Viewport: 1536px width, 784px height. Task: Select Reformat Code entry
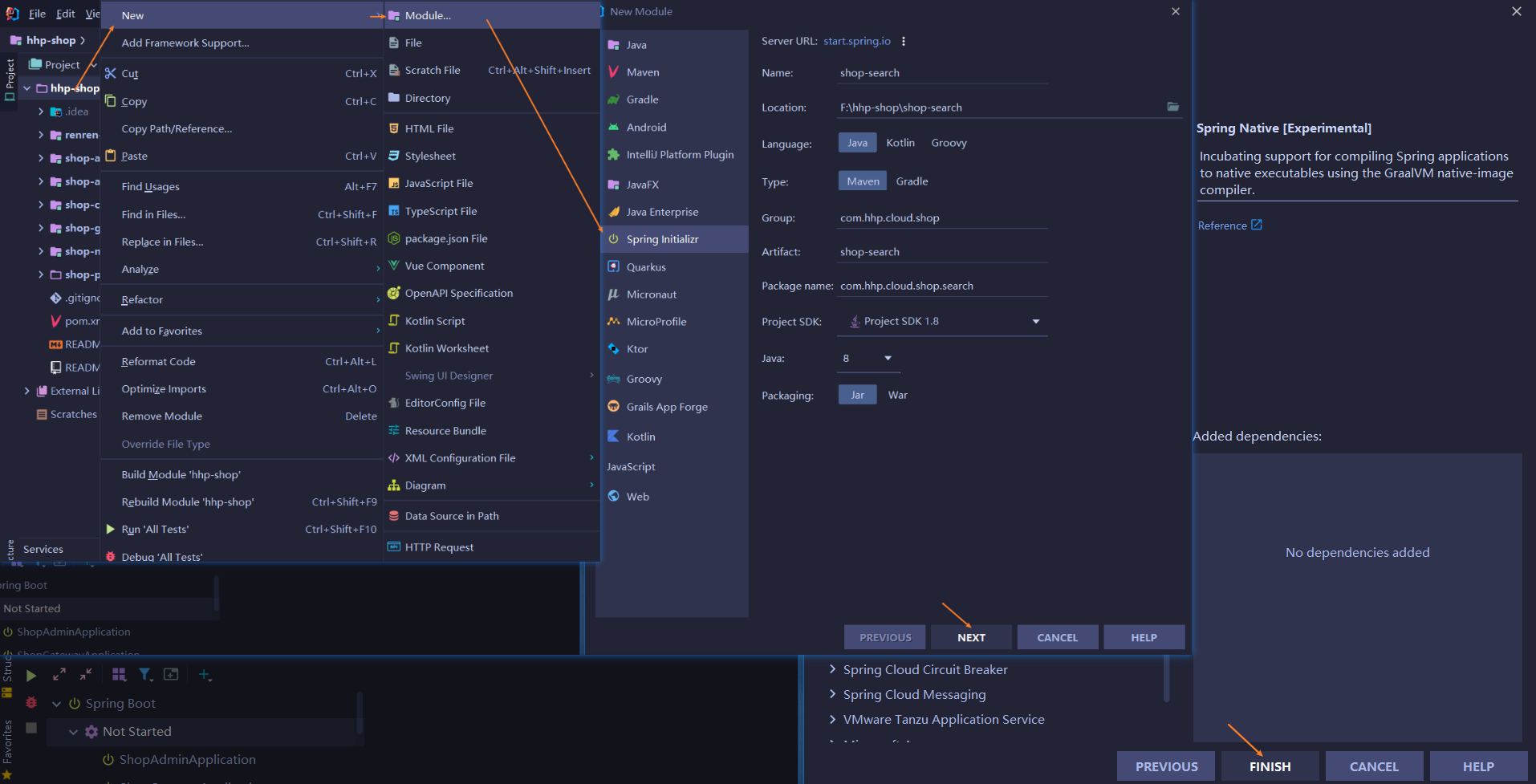(x=242, y=361)
